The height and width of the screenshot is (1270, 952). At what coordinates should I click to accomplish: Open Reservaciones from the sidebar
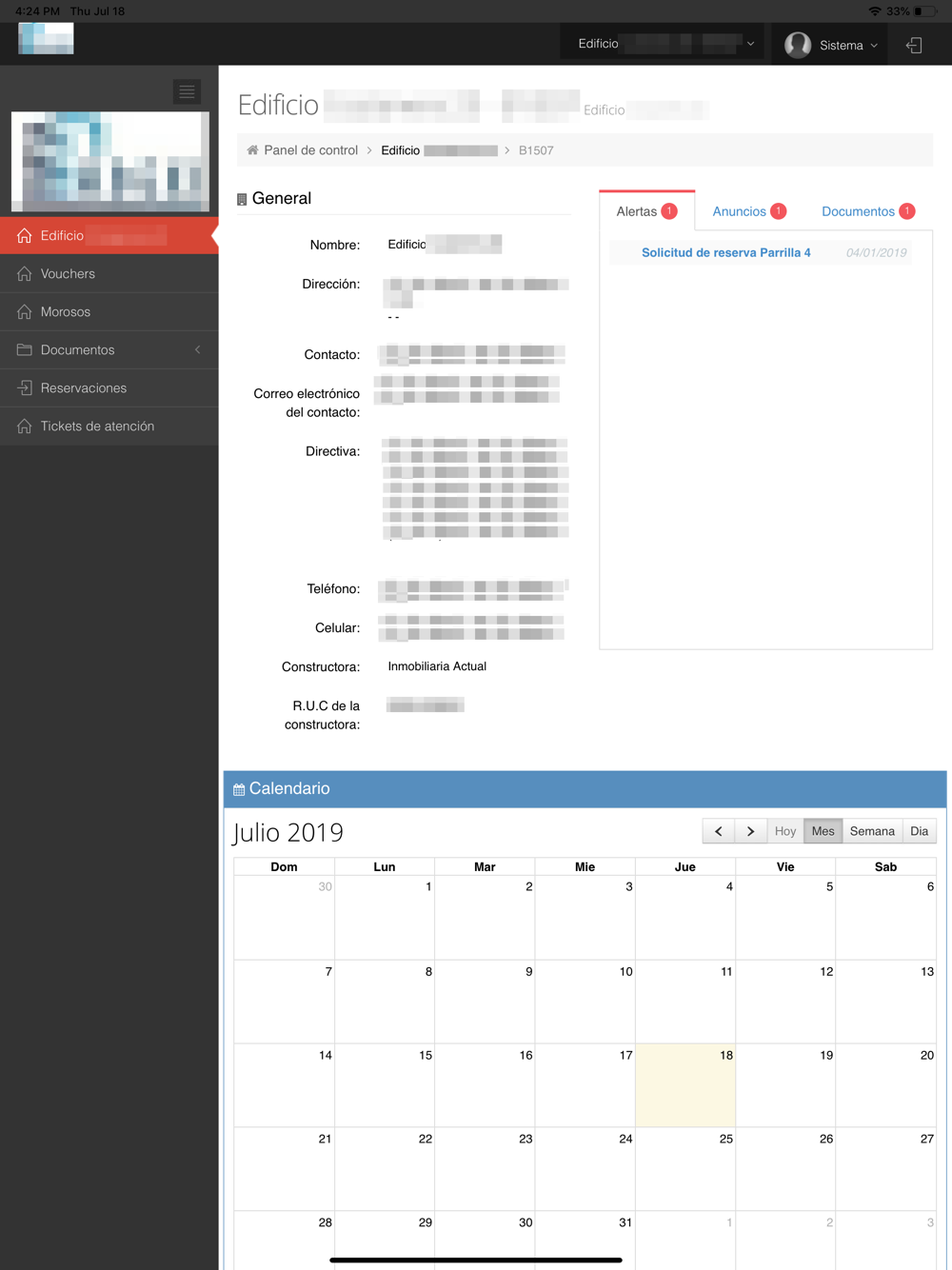109,387
